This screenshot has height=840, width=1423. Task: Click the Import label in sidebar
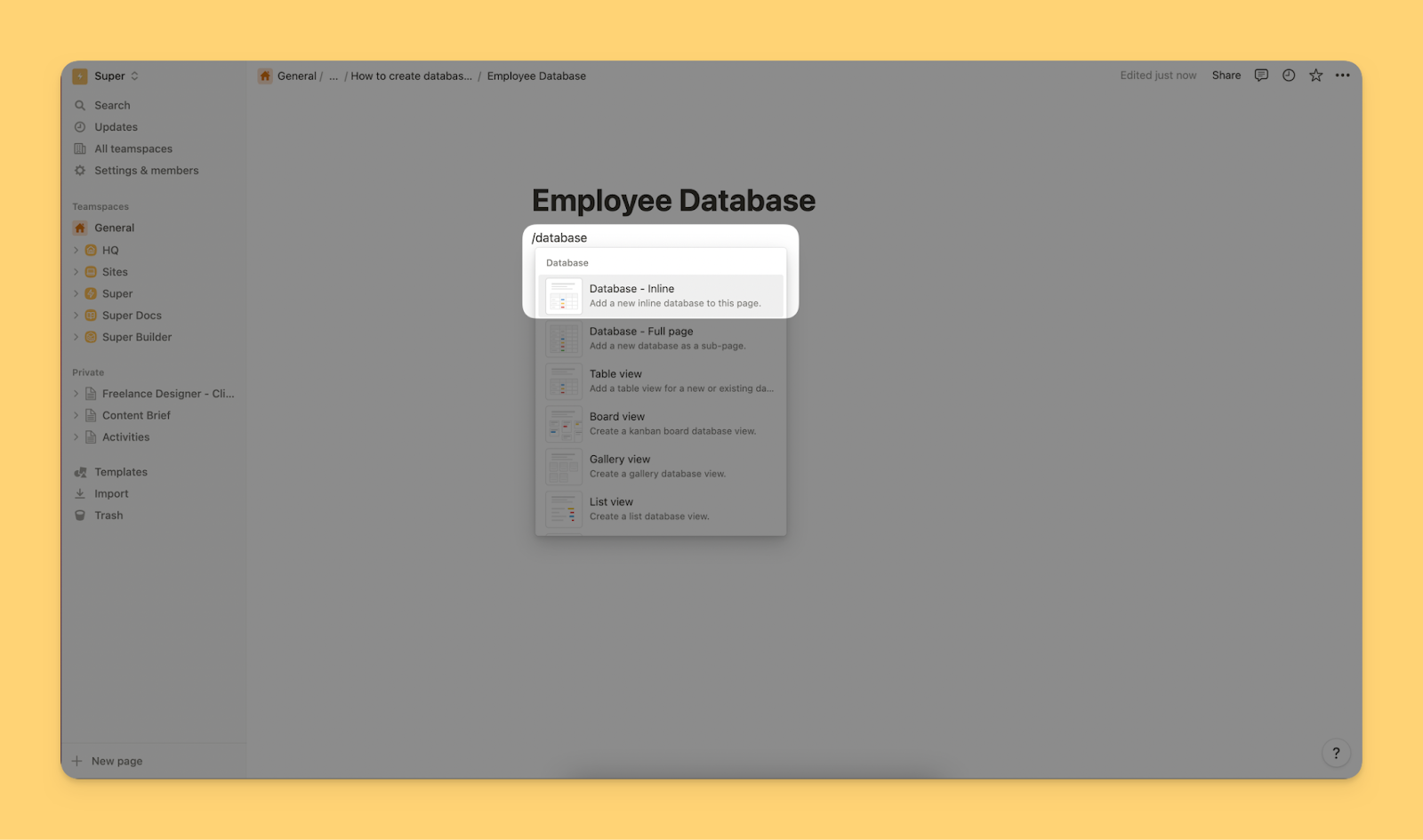point(111,494)
